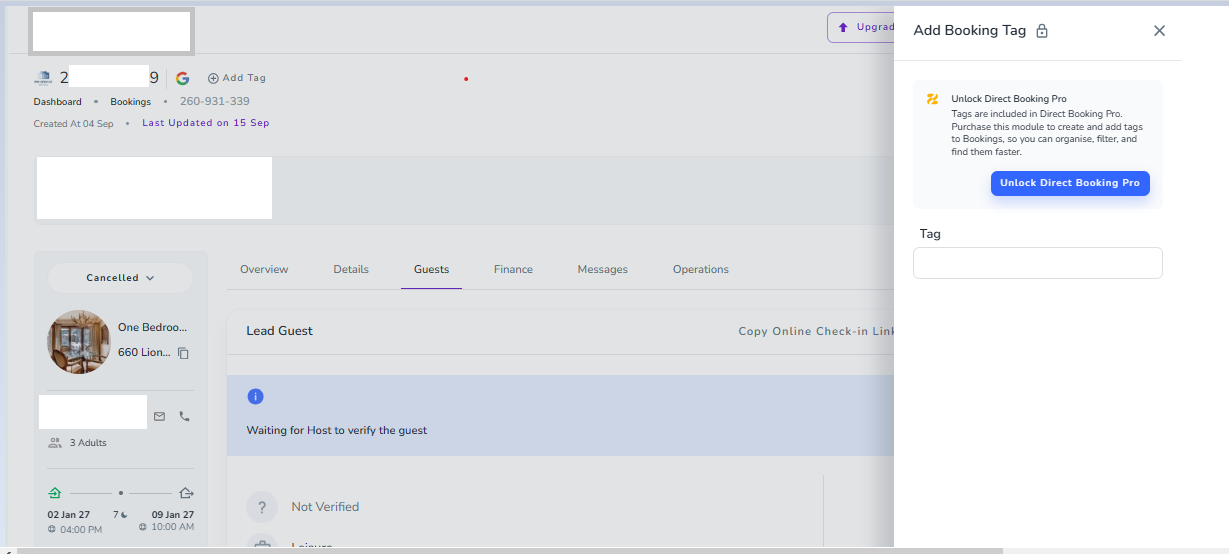Open the Cancelled status dropdown

click(x=120, y=278)
